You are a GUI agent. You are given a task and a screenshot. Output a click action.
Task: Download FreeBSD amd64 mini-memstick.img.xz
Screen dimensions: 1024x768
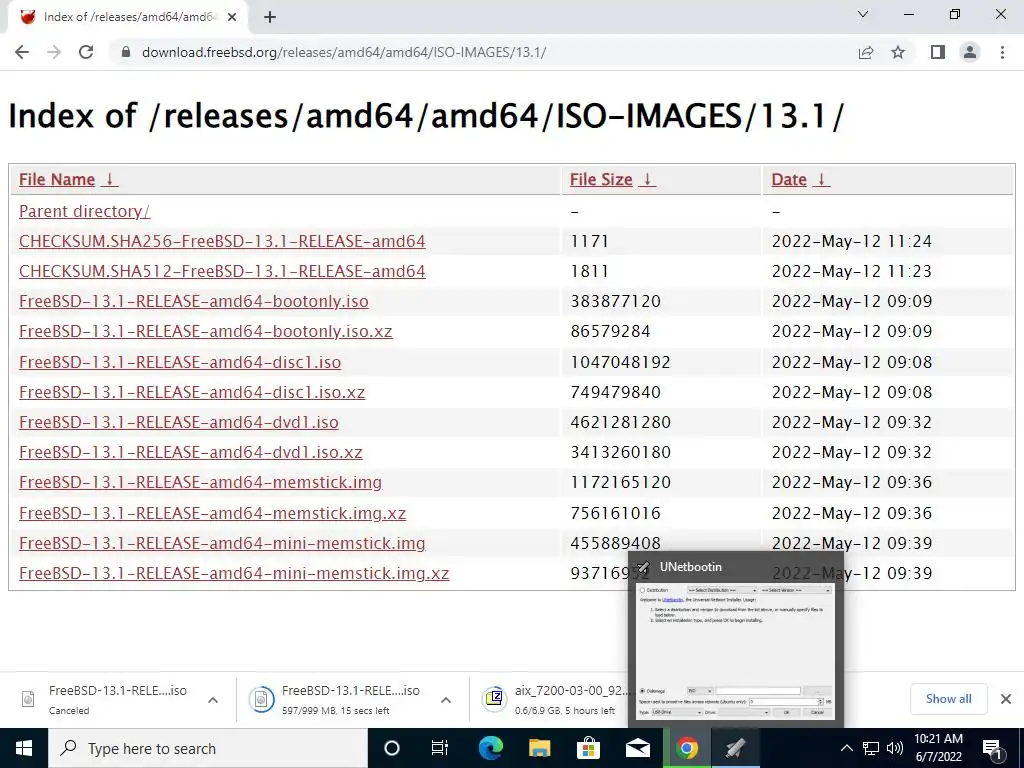234,573
